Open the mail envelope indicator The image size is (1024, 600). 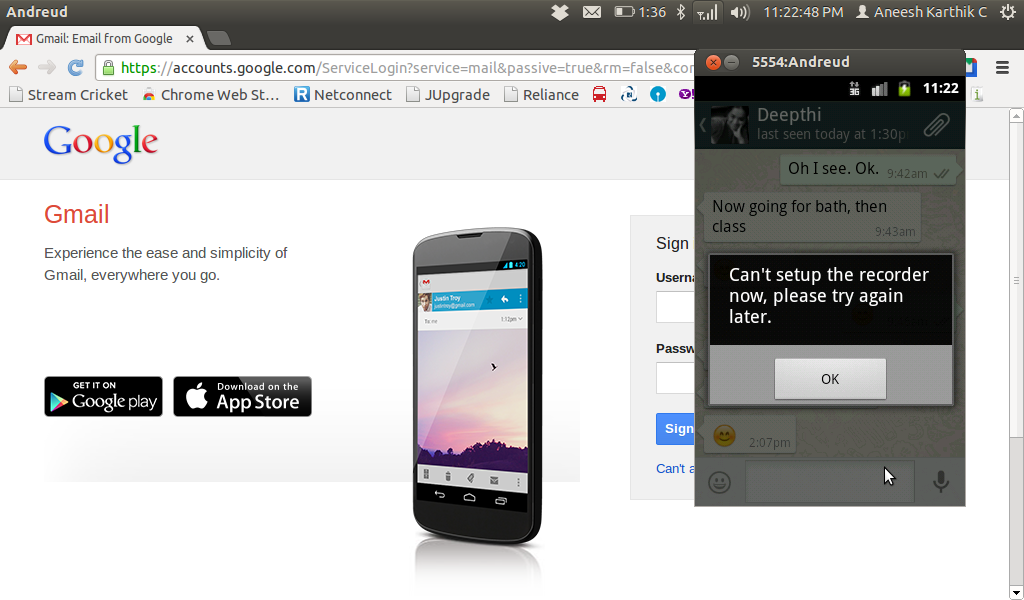[592, 12]
